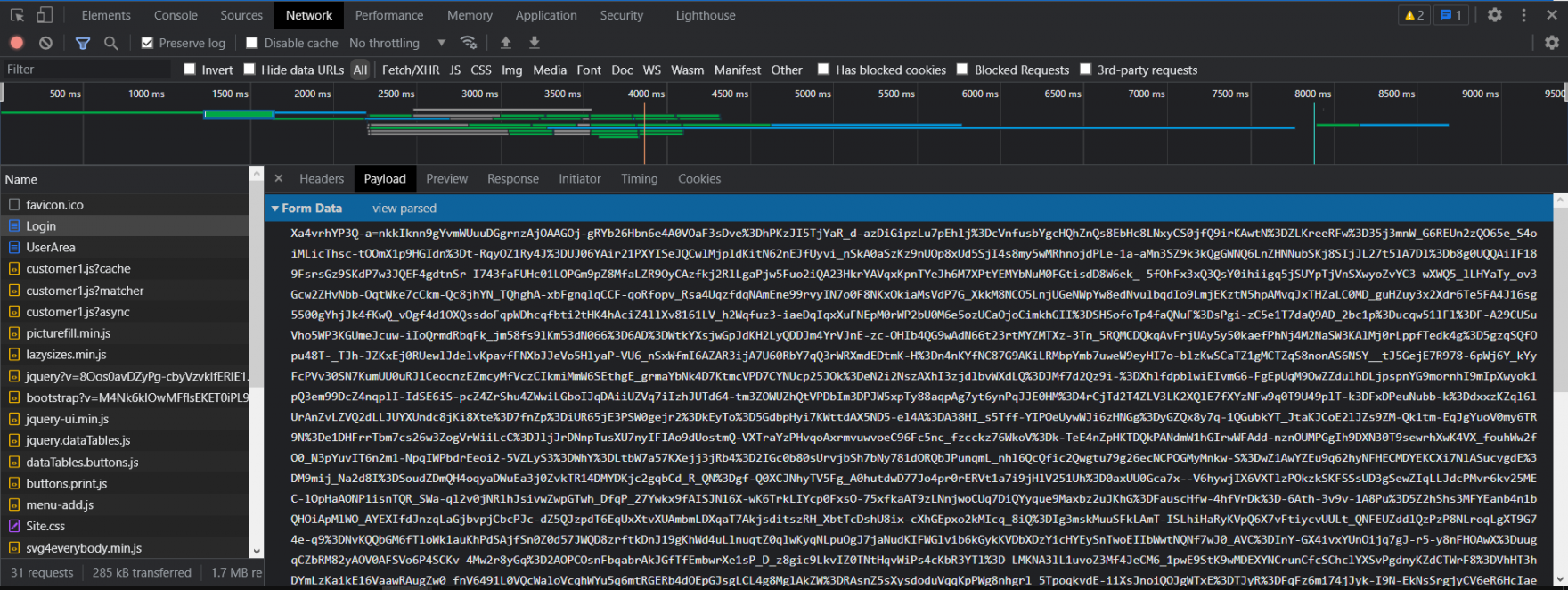The width and height of the screenshot is (1568, 590).
Task: Open network conditions wifi icon
Action: click(469, 43)
